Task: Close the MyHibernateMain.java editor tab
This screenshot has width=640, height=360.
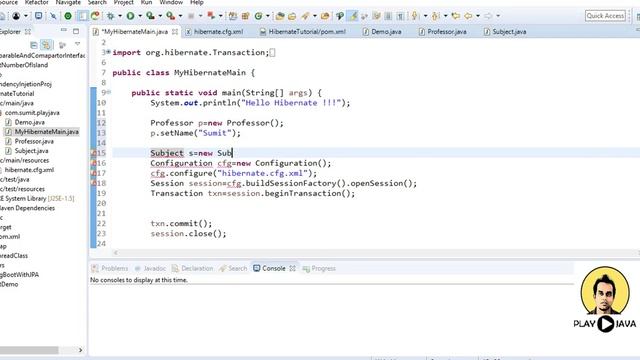Action: pyautogui.click(x=175, y=31)
